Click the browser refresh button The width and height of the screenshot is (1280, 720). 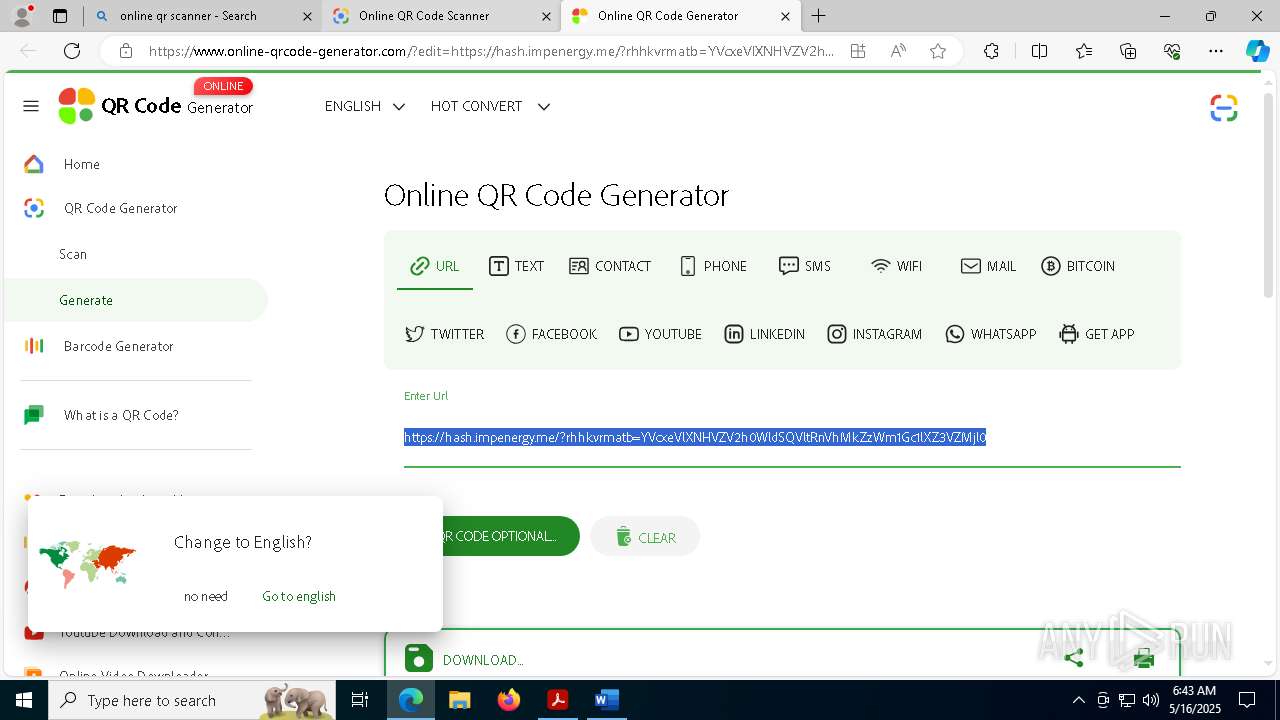point(72,51)
